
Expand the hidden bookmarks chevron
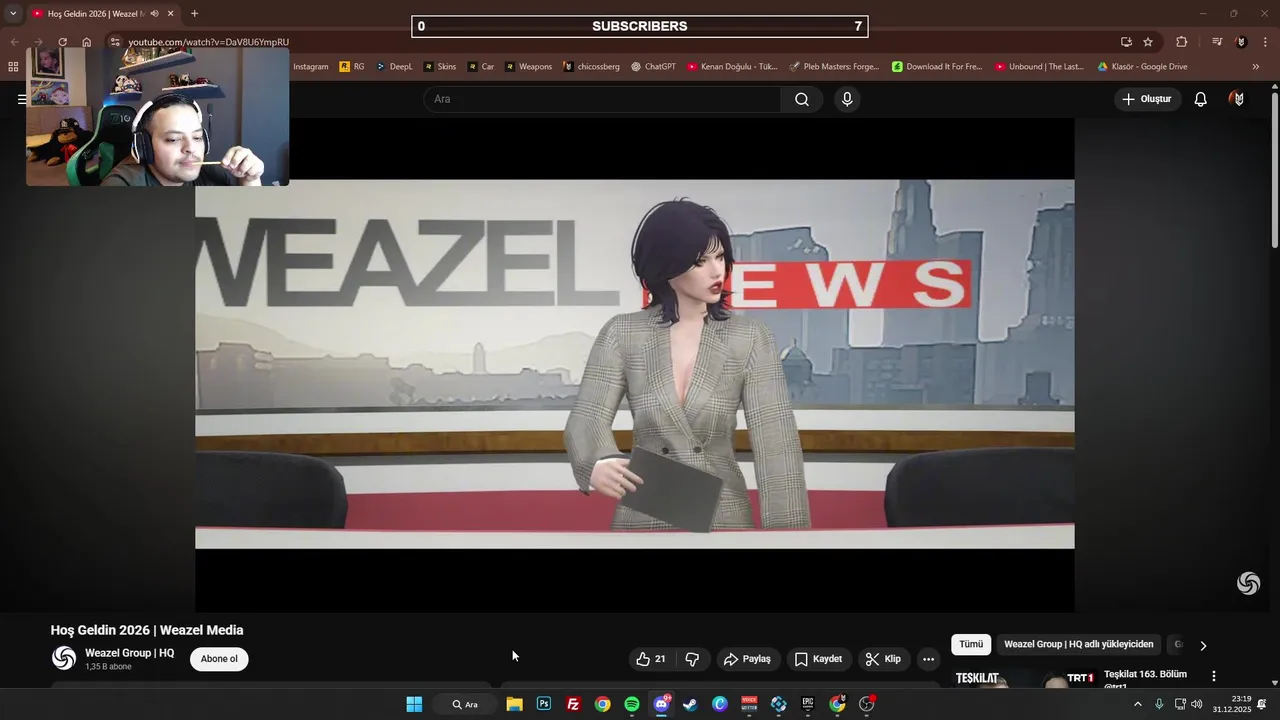(x=1256, y=67)
